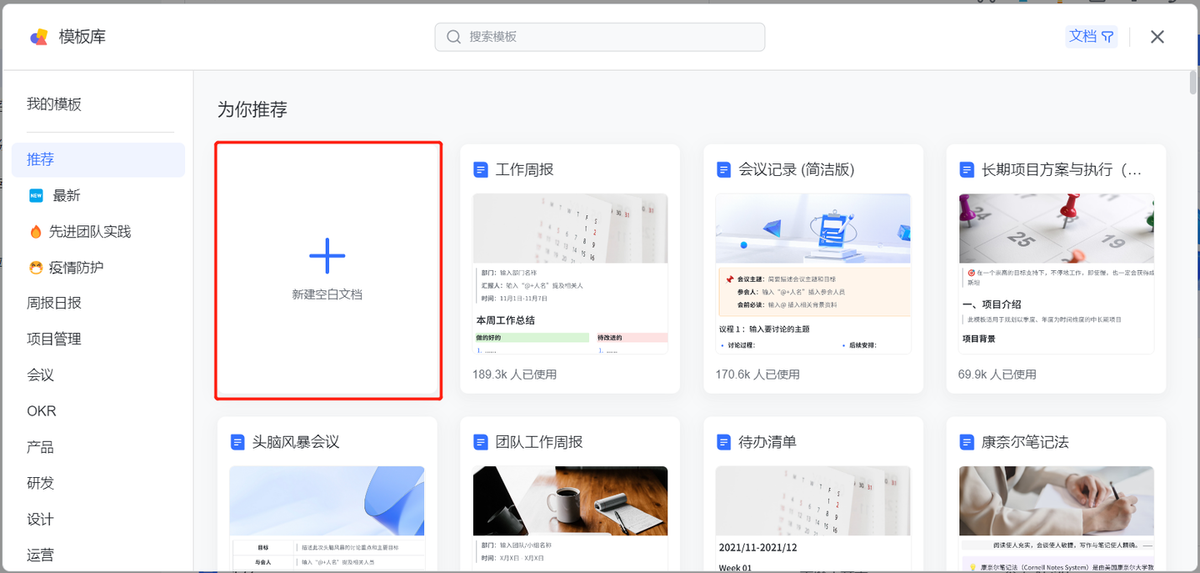Open 会议记录 (简洁版) template title
The image size is (1200, 573).
point(796,170)
